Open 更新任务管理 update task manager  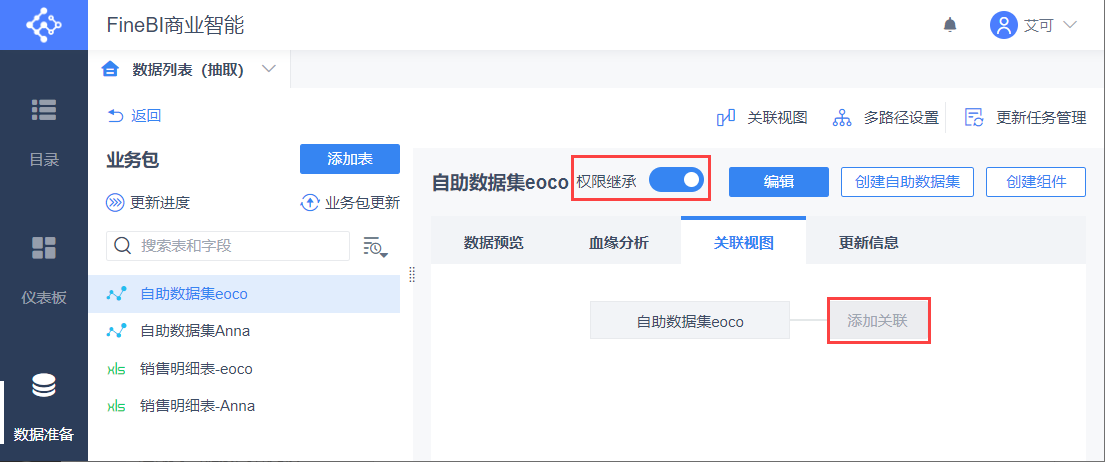[1025, 118]
